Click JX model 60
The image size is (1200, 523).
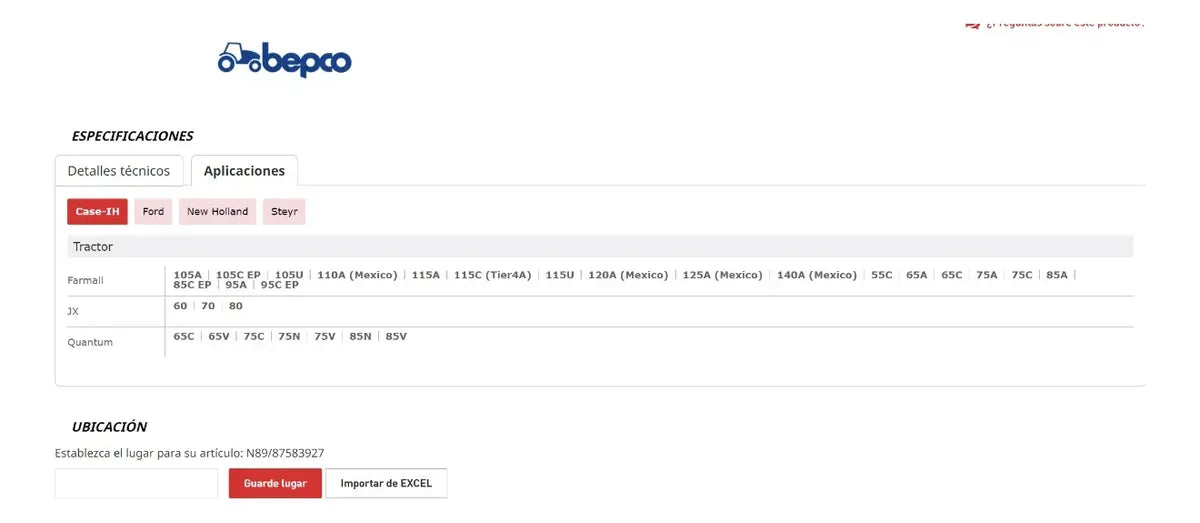180,306
